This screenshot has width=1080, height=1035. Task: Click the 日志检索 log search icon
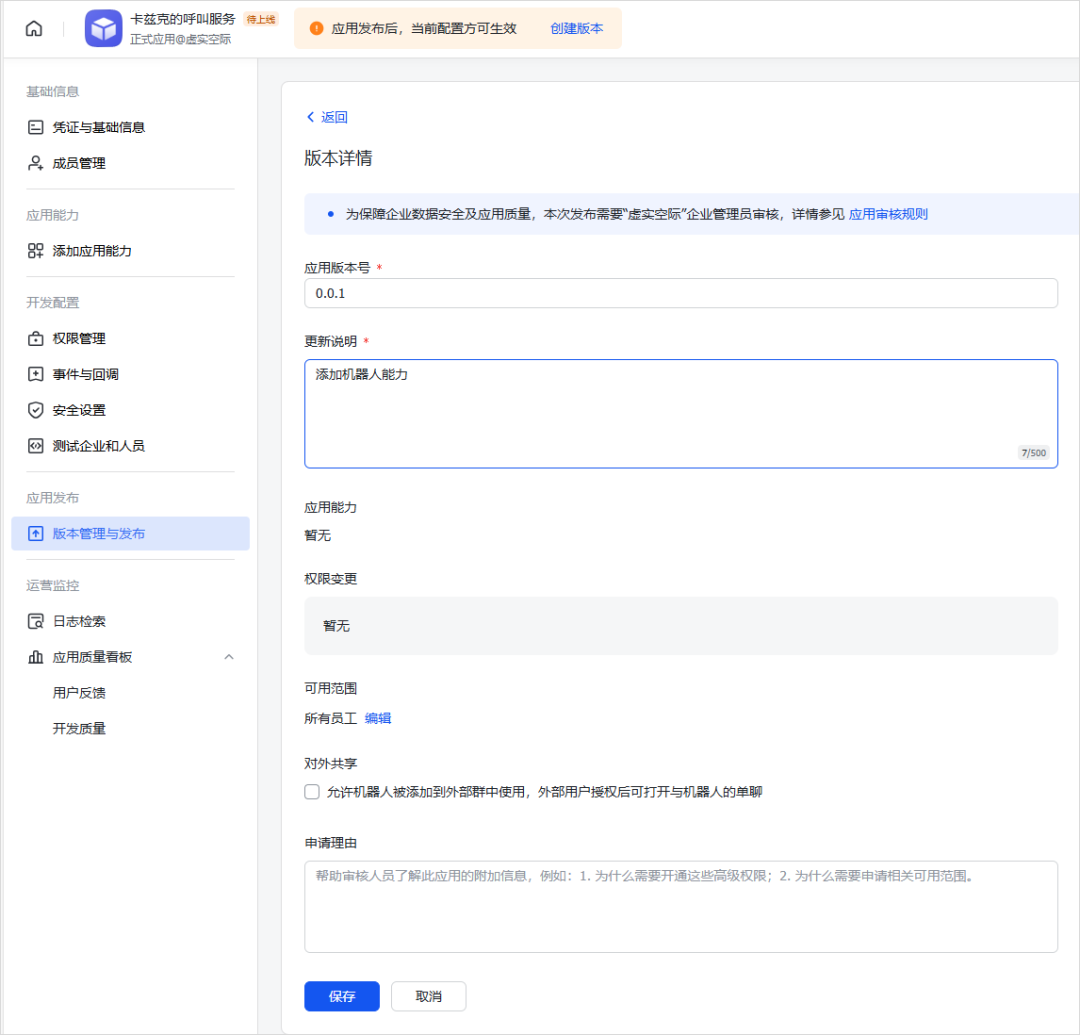click(34, 621)
